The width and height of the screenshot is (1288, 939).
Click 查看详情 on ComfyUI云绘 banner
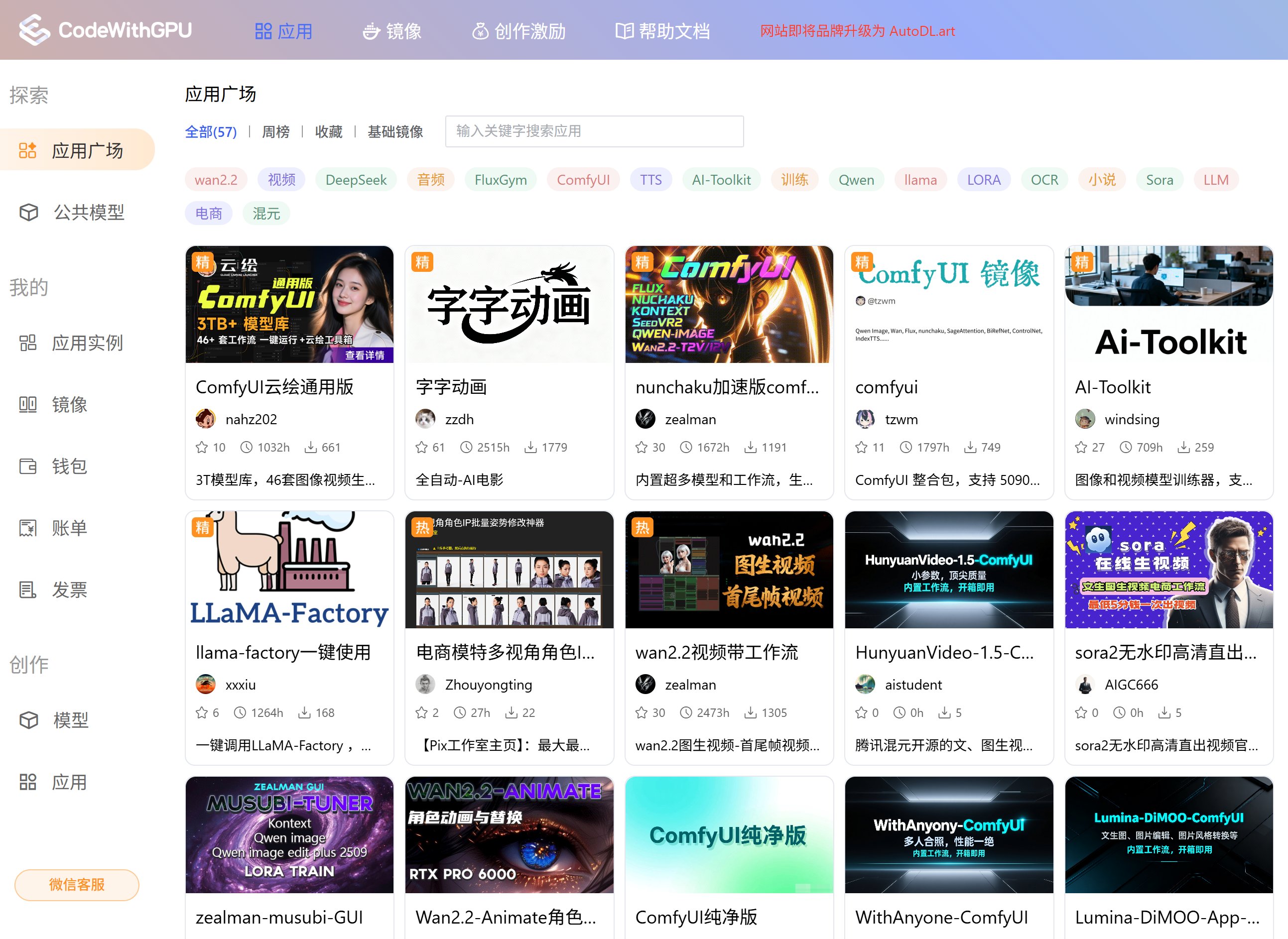(x=365, y=355)
